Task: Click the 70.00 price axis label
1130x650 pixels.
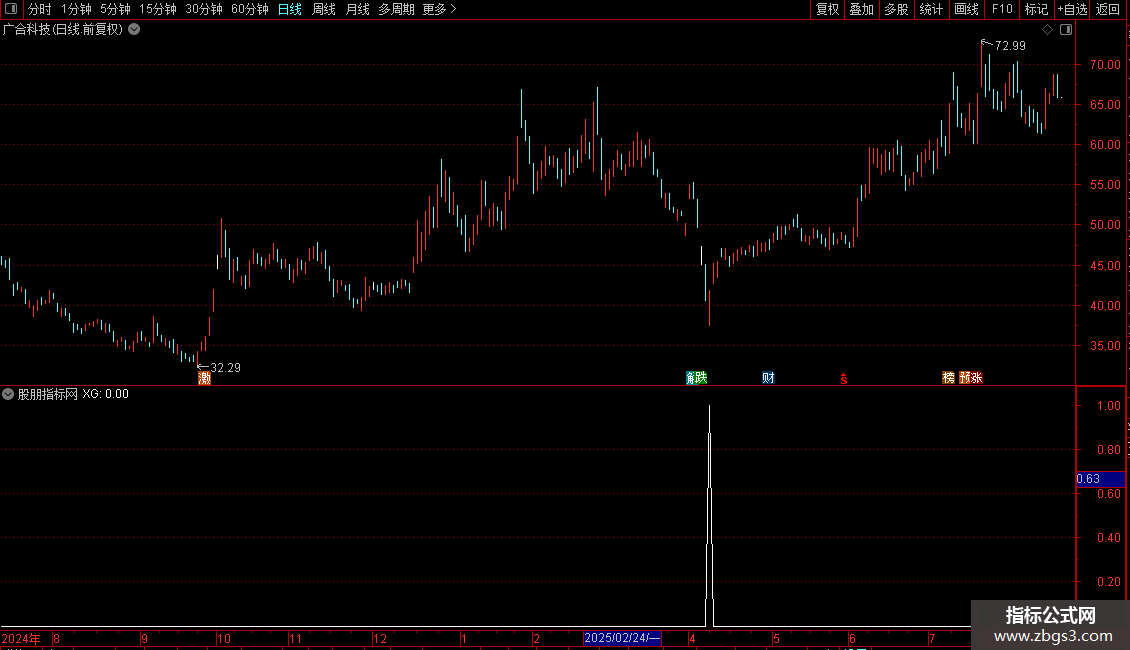Action: (x=1105, y=65)
